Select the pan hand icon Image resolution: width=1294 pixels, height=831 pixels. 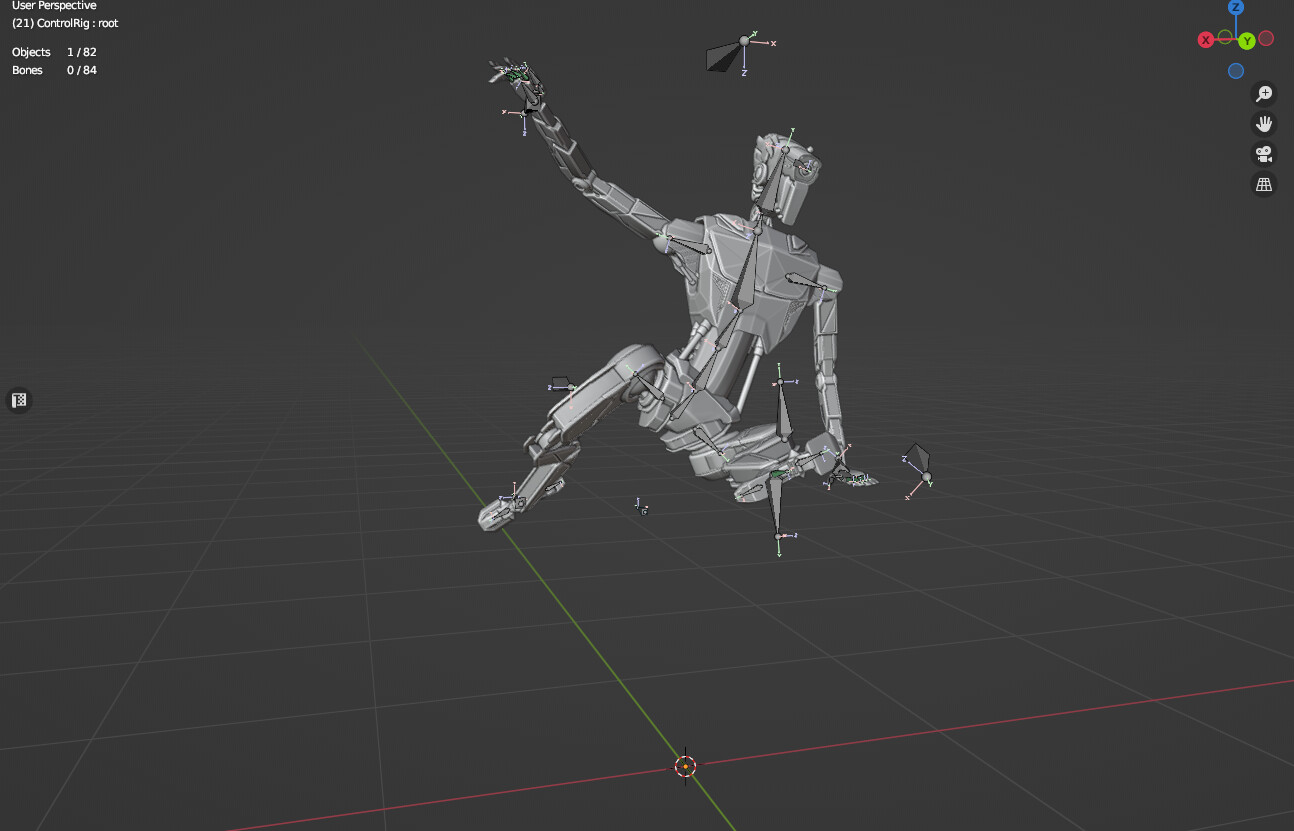tap(1263, 123)
